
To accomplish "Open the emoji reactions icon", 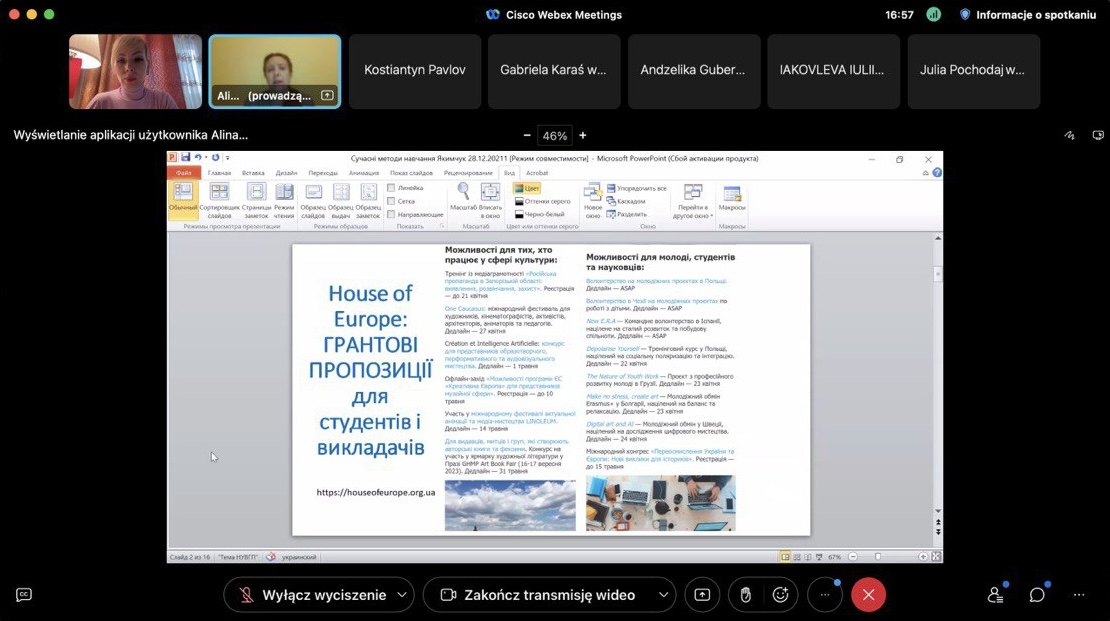I will [x=781, y=595].
